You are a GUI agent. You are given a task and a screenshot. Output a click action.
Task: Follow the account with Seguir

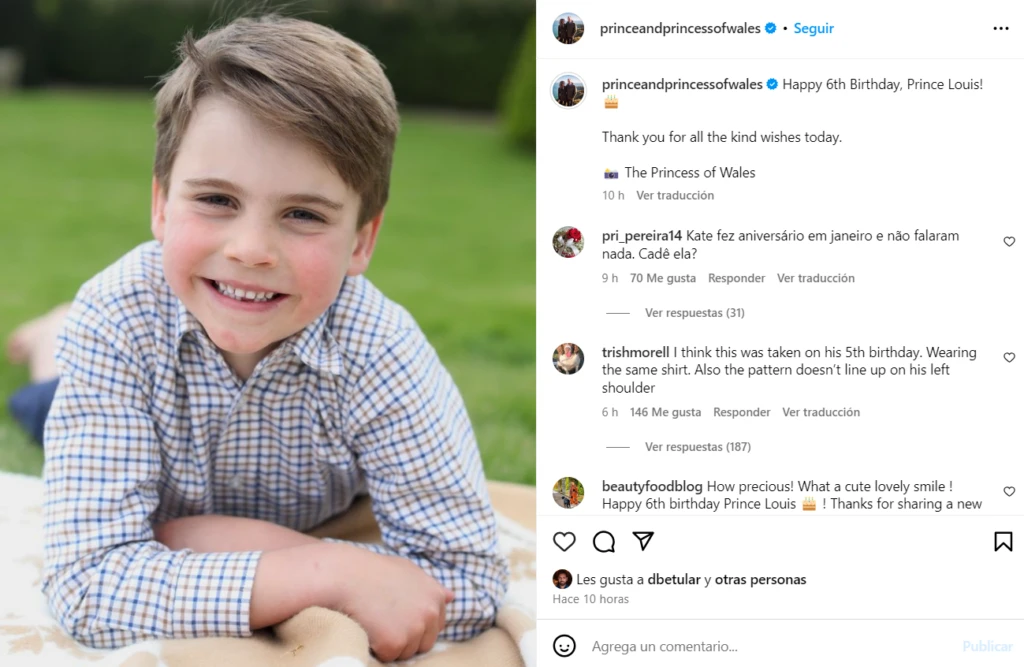pyautogui.click(x=813, y=29)
